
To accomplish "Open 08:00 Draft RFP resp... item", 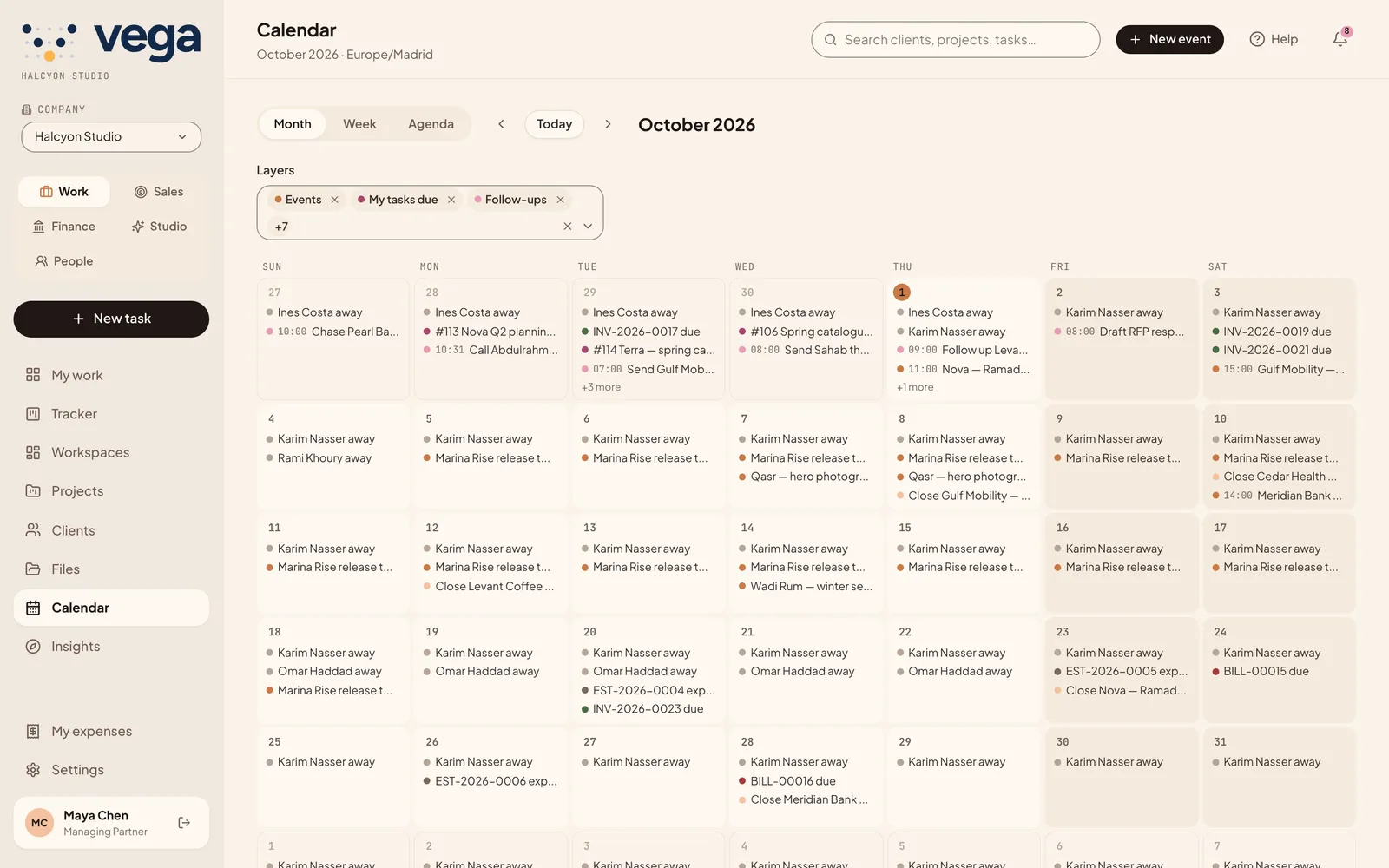I will tap(1120, 332).
